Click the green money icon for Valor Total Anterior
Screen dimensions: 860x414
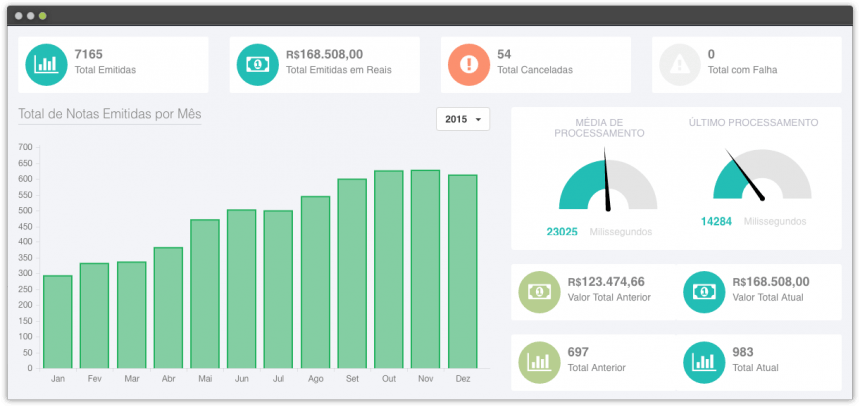coord(539,292)
